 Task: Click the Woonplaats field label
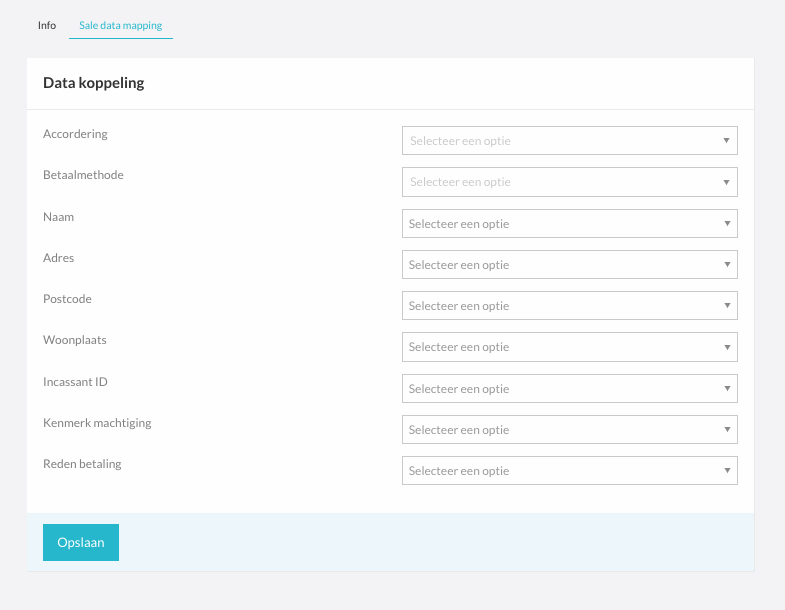click(75, 340)
